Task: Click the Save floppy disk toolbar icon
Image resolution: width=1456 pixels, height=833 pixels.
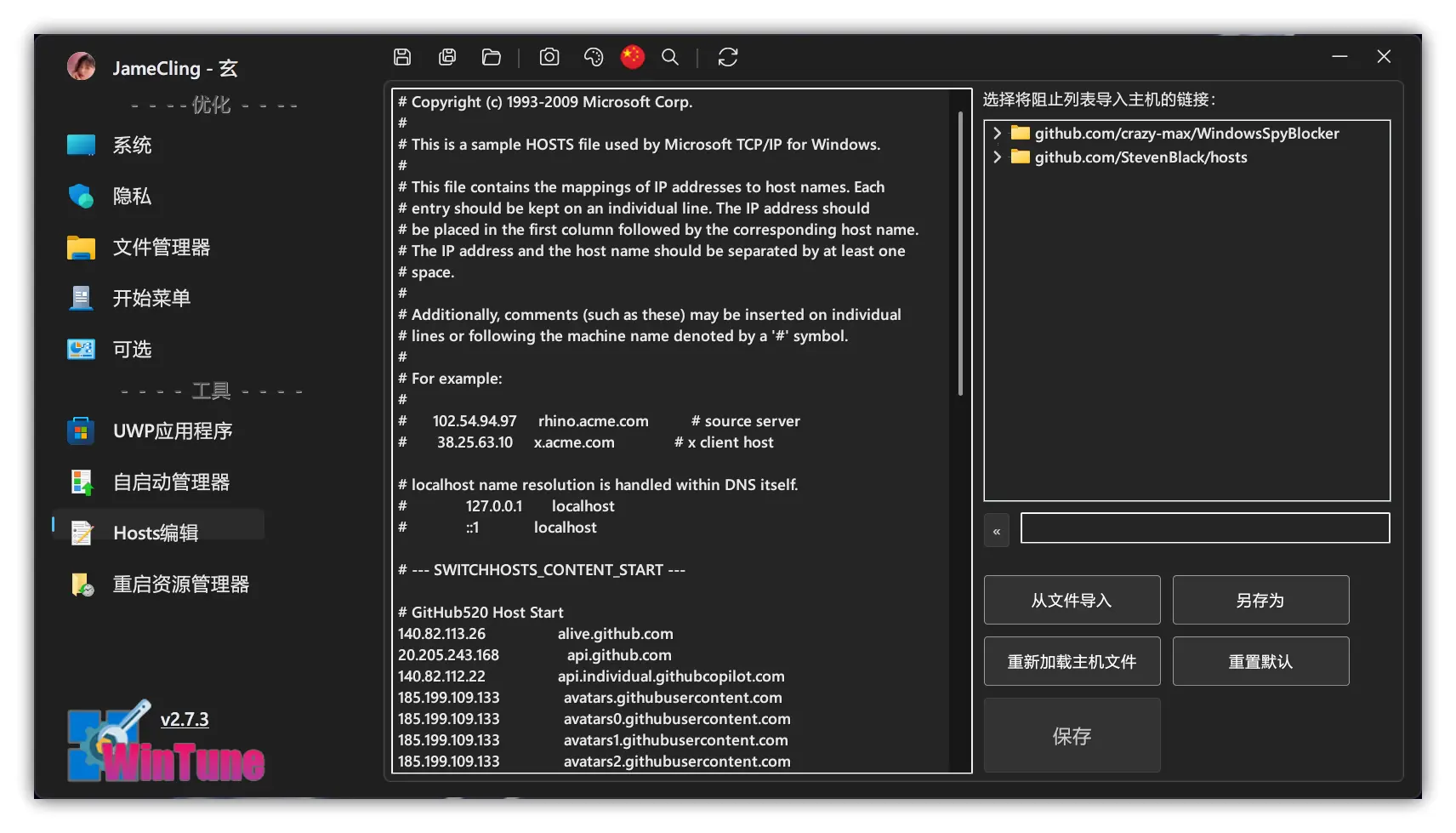Action: [402, 57]
